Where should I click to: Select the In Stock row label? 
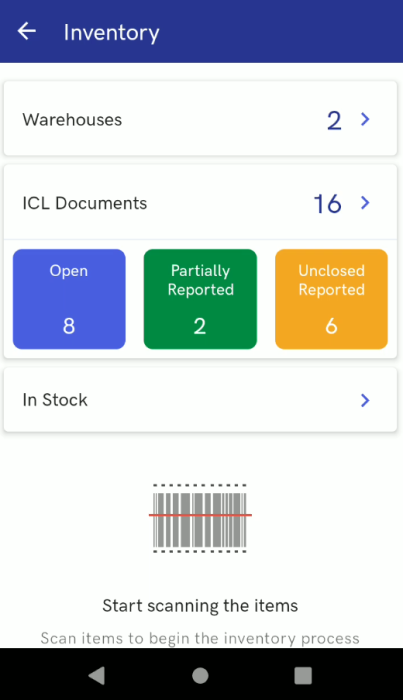(x=55, y=400)
